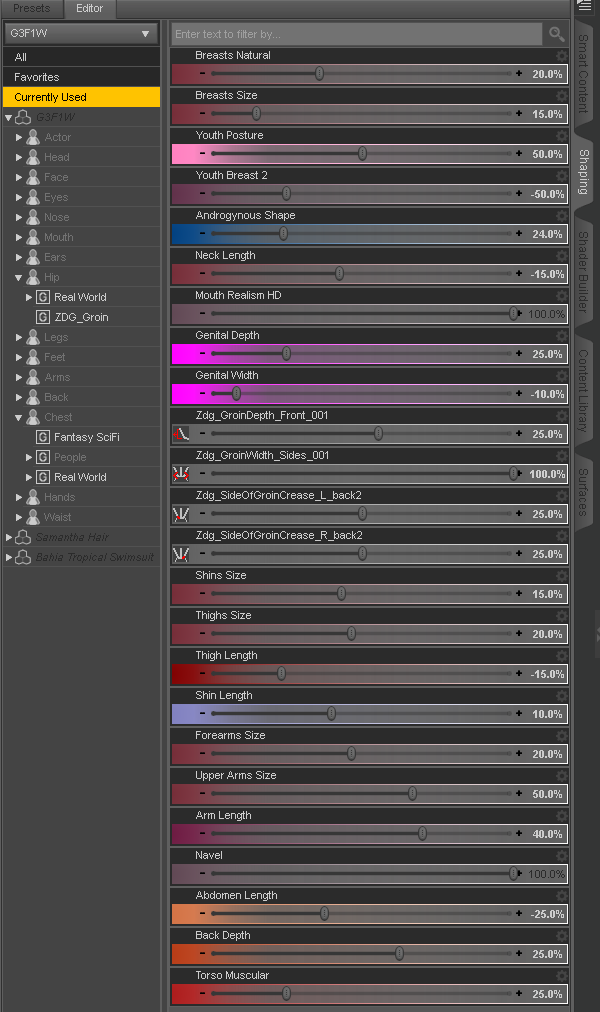
Task: Click minus button on Breasts Size
Action: pyautogui.click(x=203, y=114)
